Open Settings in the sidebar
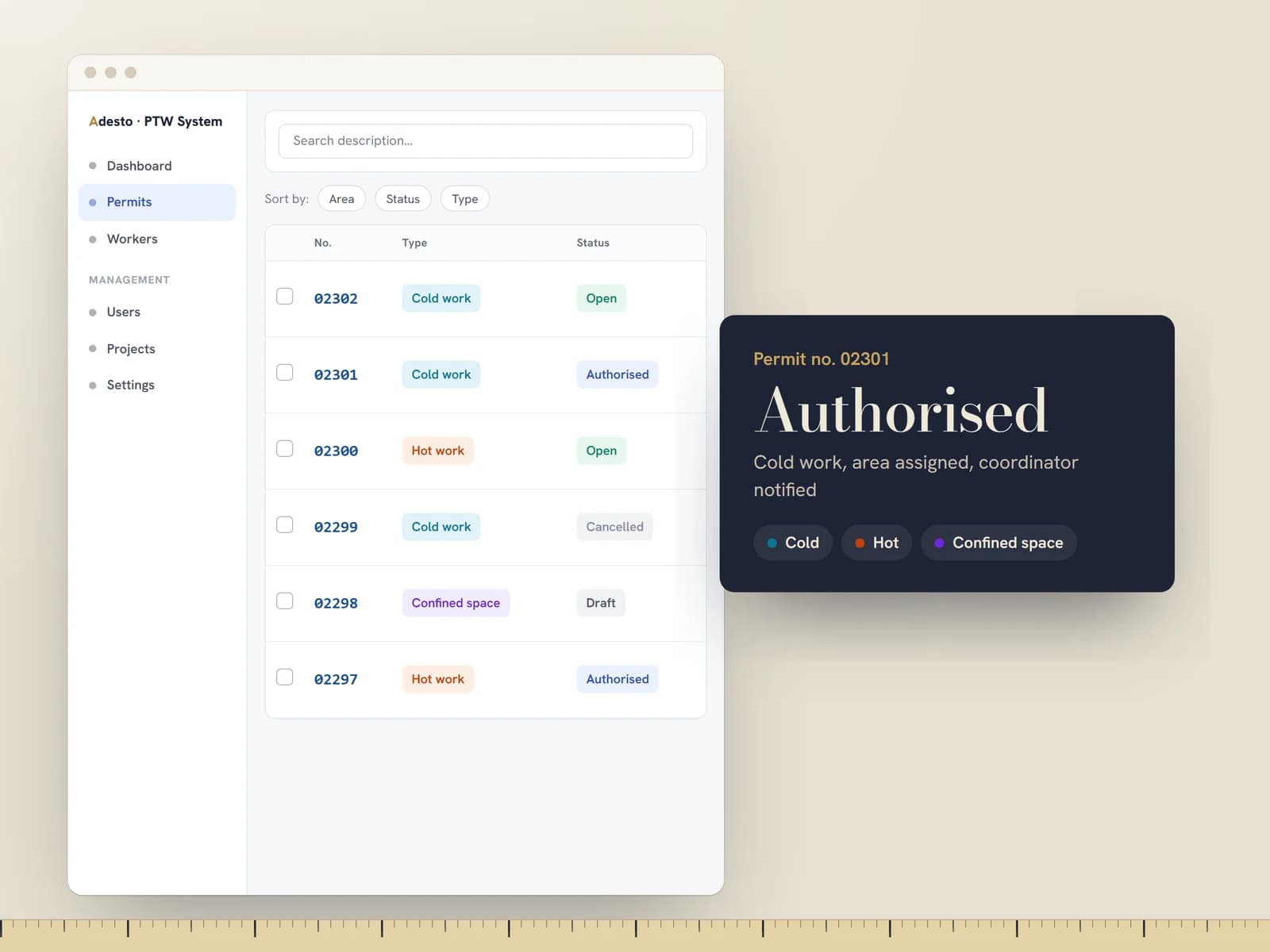The width and height of the screenshot is (1270, 952). [157, 385]
